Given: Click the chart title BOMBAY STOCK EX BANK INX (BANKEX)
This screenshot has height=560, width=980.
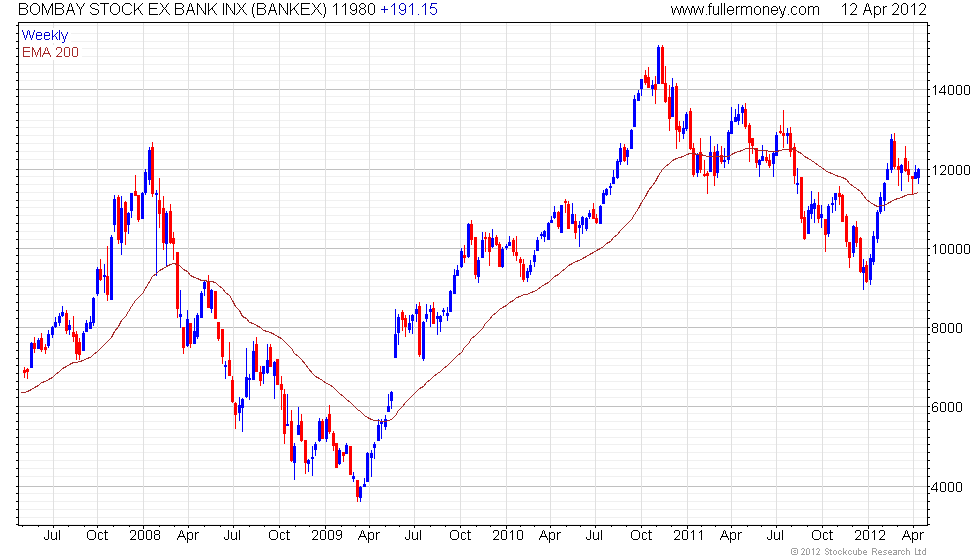Looking at the screenshot, I should coord(172,9).
